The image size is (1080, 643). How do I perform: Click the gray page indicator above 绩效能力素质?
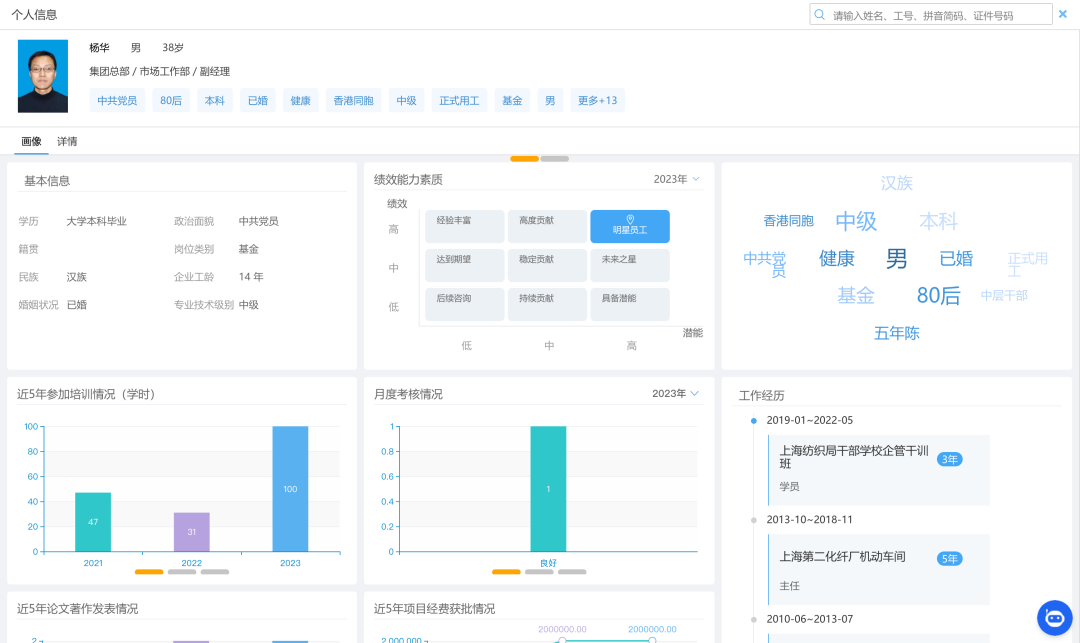coord(554,159)
